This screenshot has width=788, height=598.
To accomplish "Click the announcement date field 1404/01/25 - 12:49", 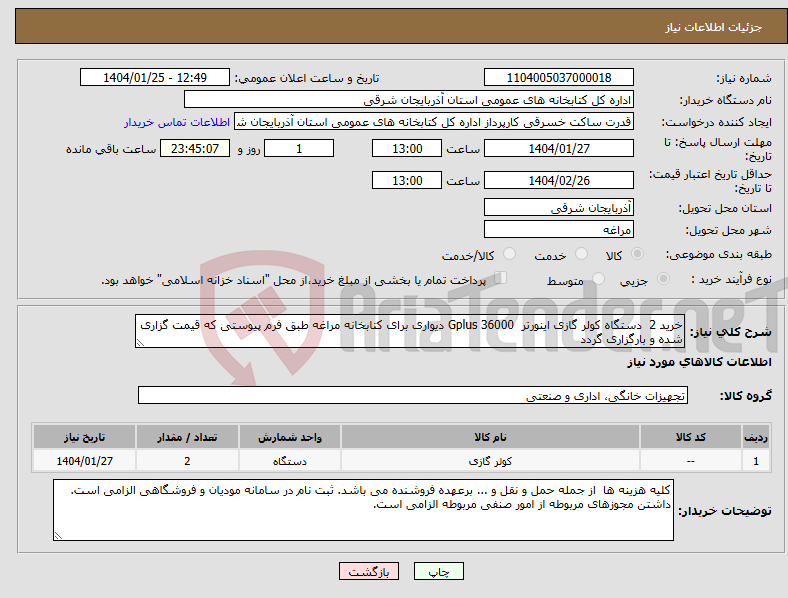I will point(155,77).
